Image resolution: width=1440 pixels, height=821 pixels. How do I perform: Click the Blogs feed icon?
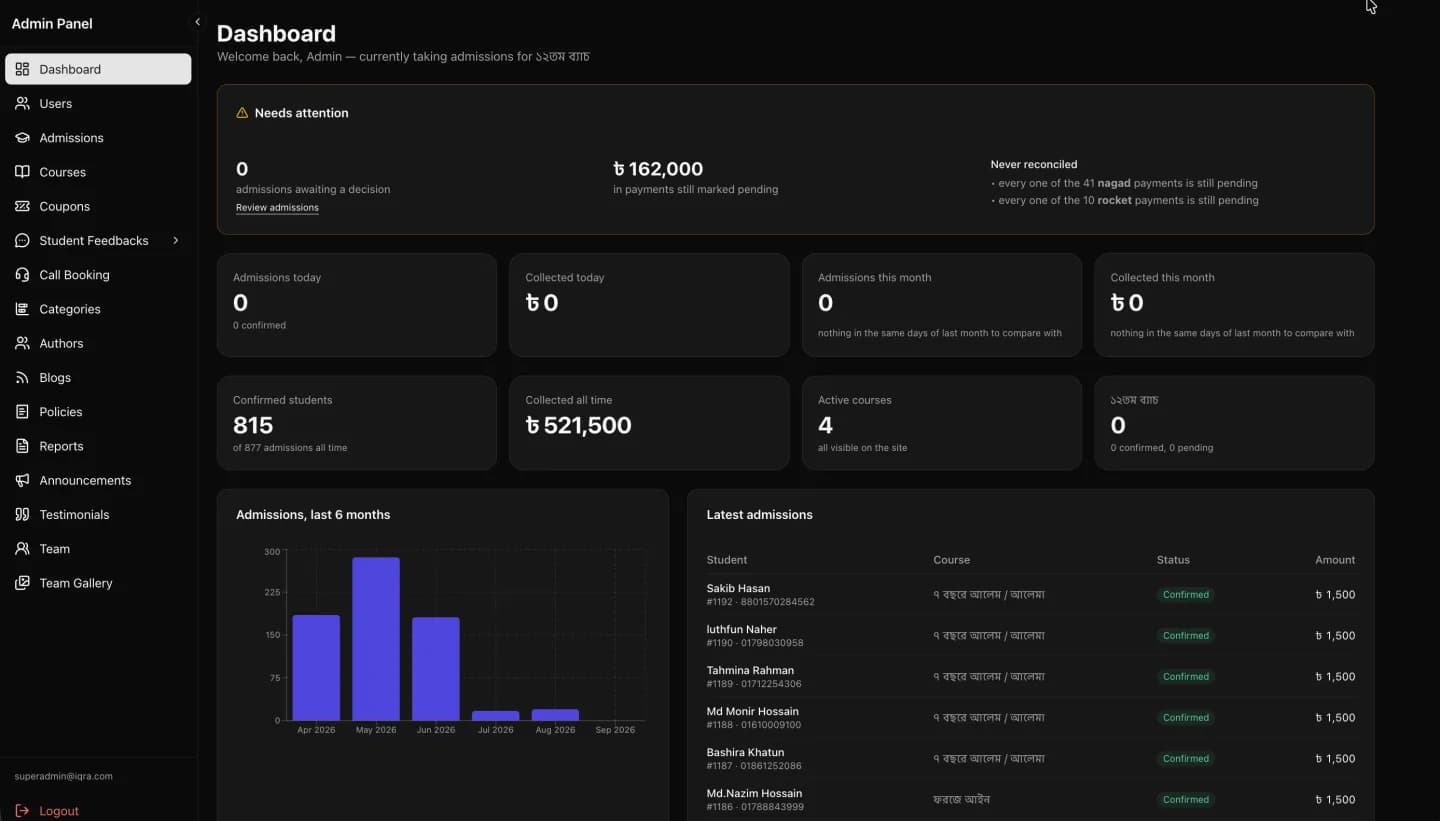click(x=22, y=378)
